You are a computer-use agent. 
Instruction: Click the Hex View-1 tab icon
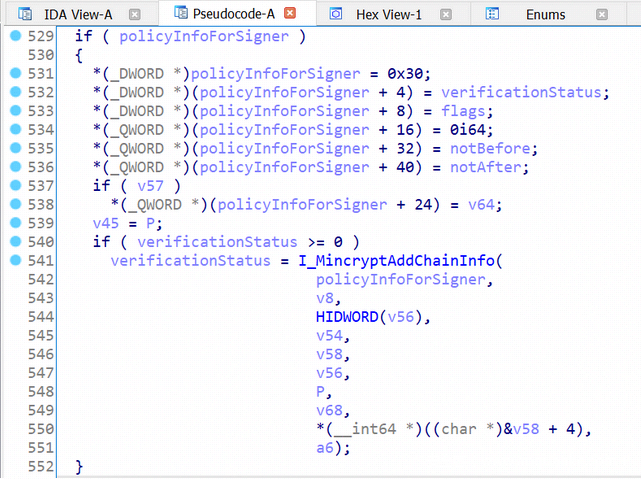click(x=336, y=14)
